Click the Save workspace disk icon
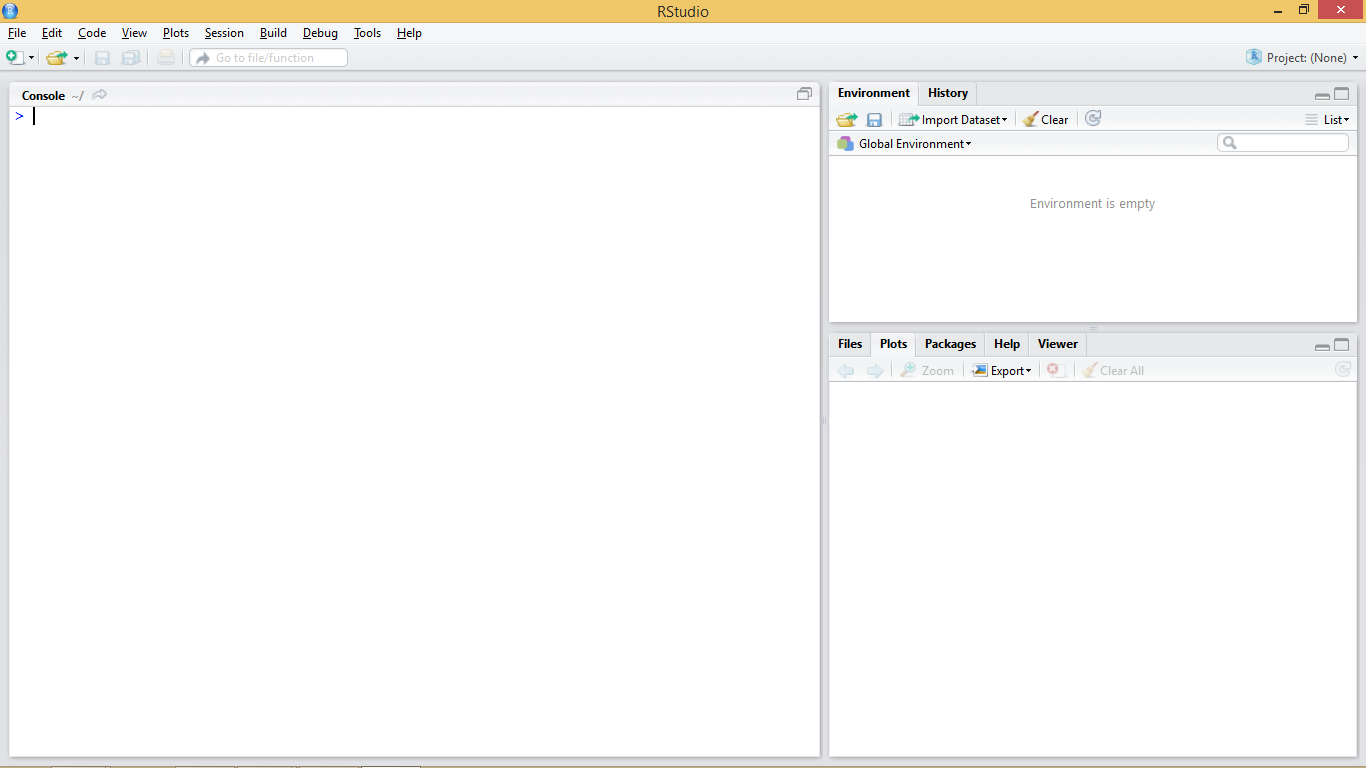 coord(874,119)
